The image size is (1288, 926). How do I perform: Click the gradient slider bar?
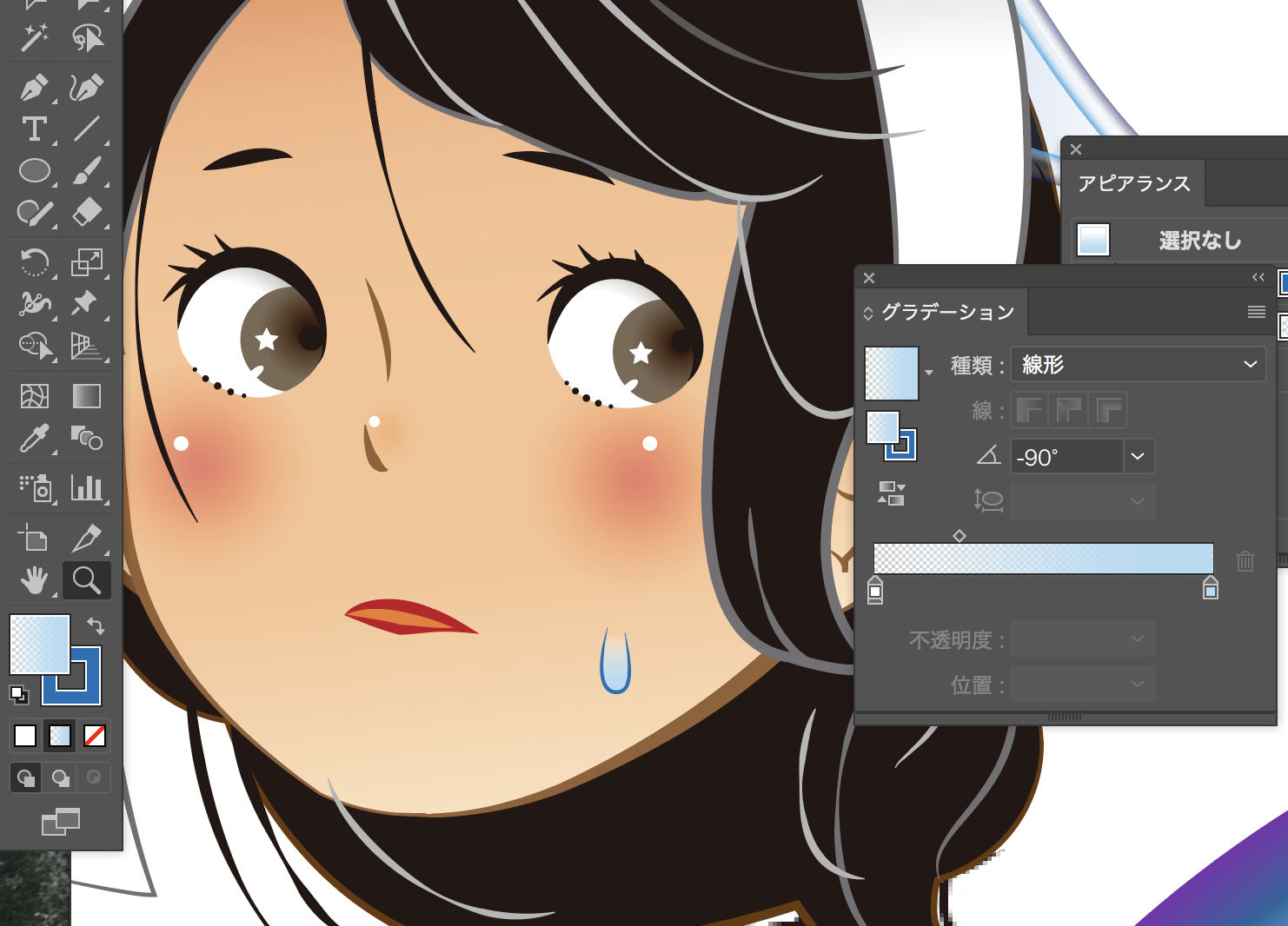[1043, 559]
